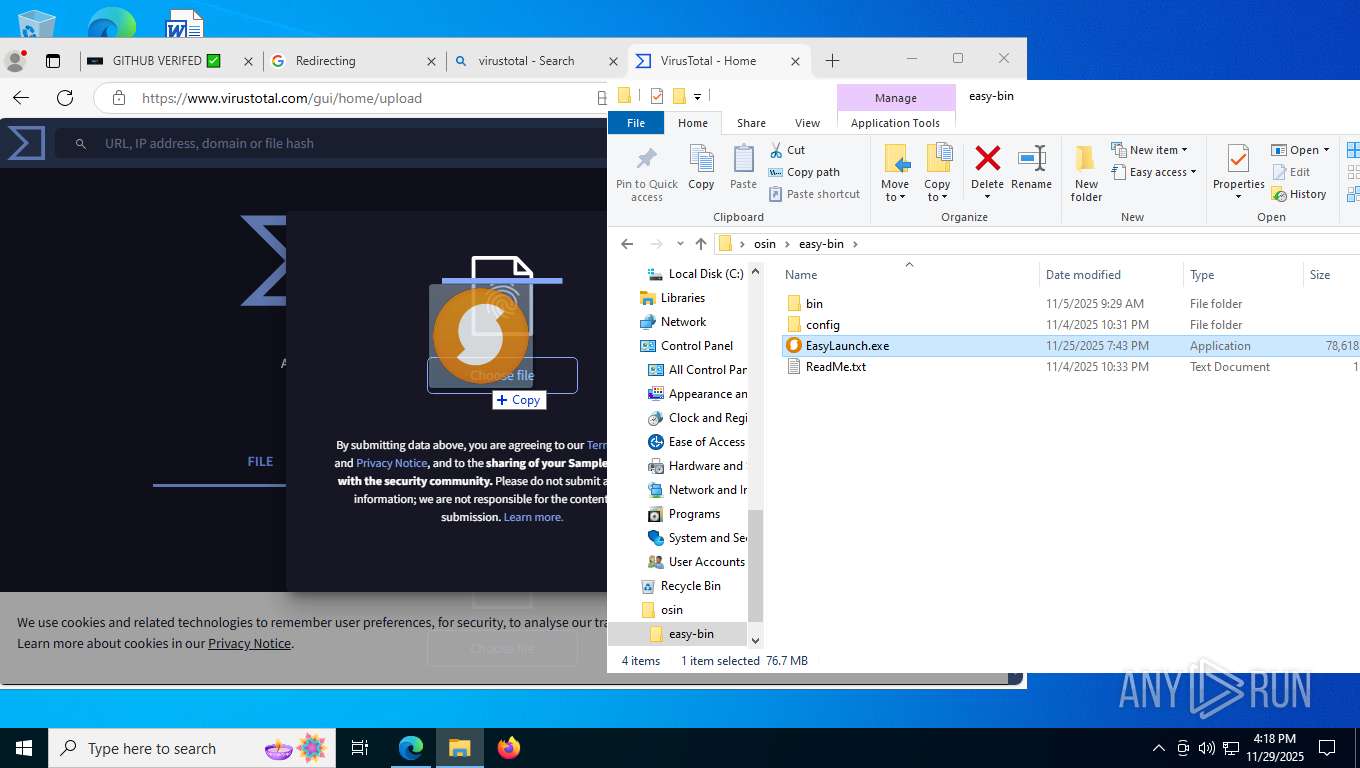Switch to virustotal - Search tab
The width and height of the screenshot is (1360, 768).
(538, 61)
